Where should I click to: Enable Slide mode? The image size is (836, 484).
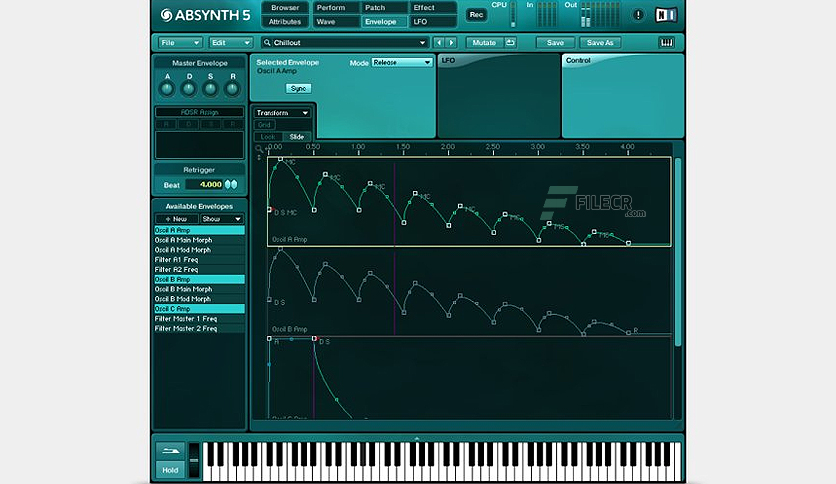point(296,137)
